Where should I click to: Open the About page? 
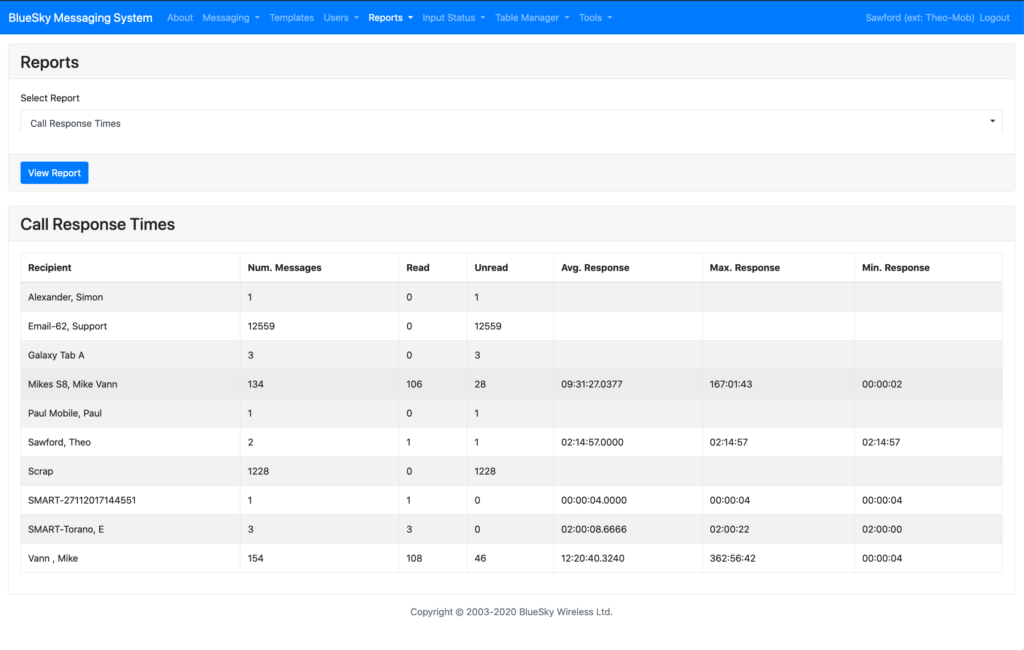pos(180,18)
